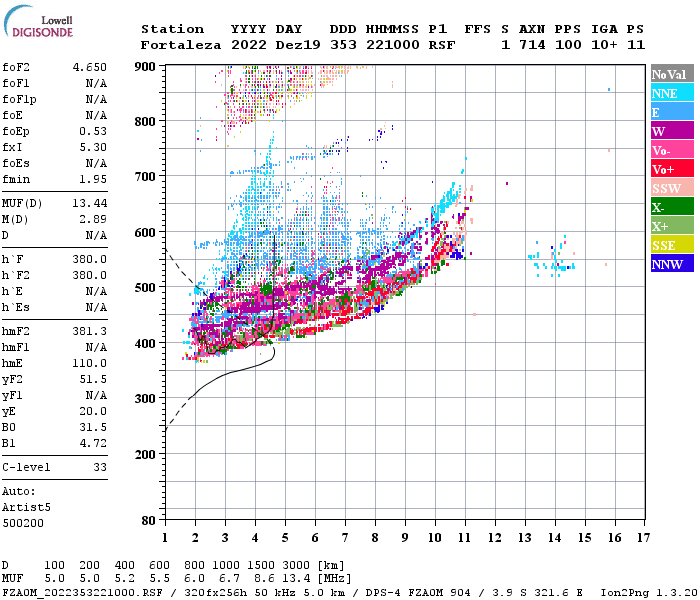Click the IGA value 10+
This screenshot has width=700, height=600.
604,45
